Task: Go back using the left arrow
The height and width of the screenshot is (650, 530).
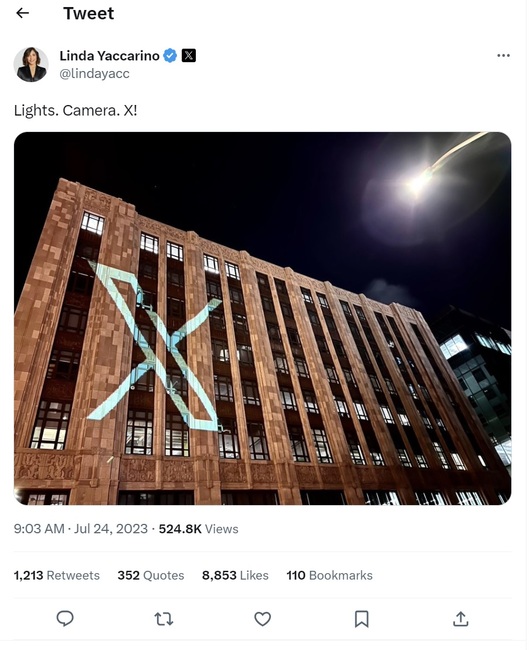Action: pos(22,13)
